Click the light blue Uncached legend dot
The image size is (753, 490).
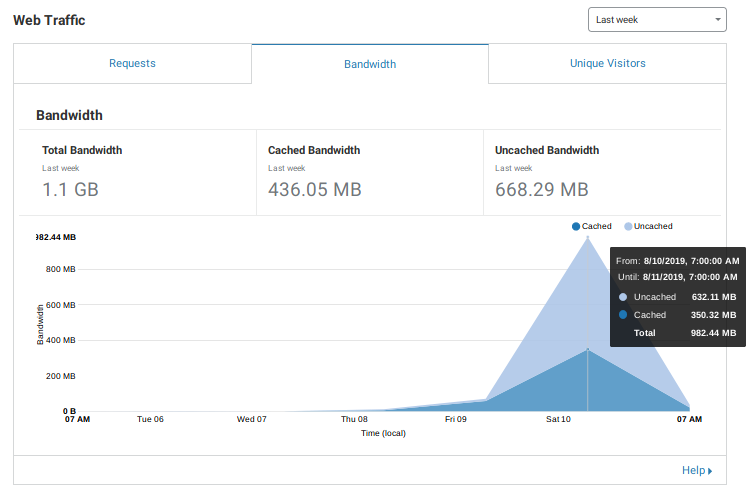click(x=628, y=227)
